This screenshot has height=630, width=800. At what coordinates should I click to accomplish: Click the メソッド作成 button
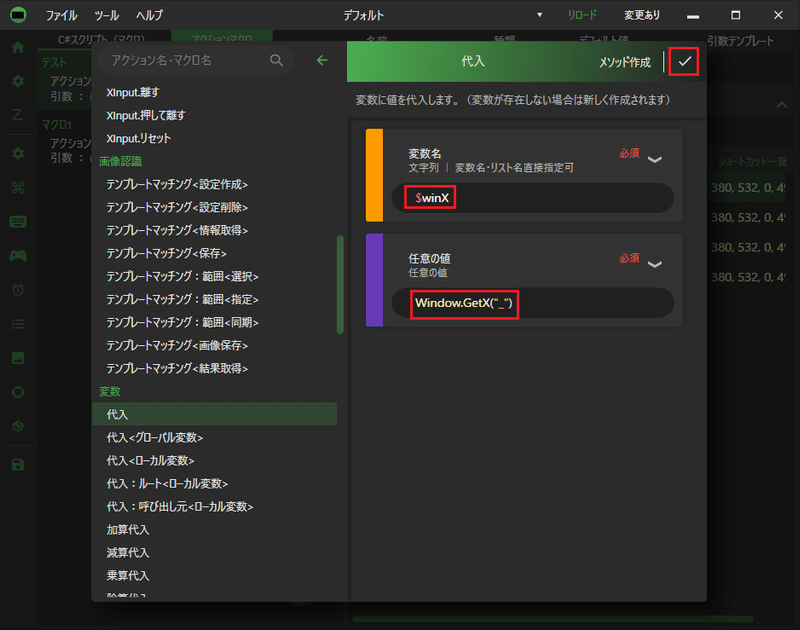(x=625, y=62)
